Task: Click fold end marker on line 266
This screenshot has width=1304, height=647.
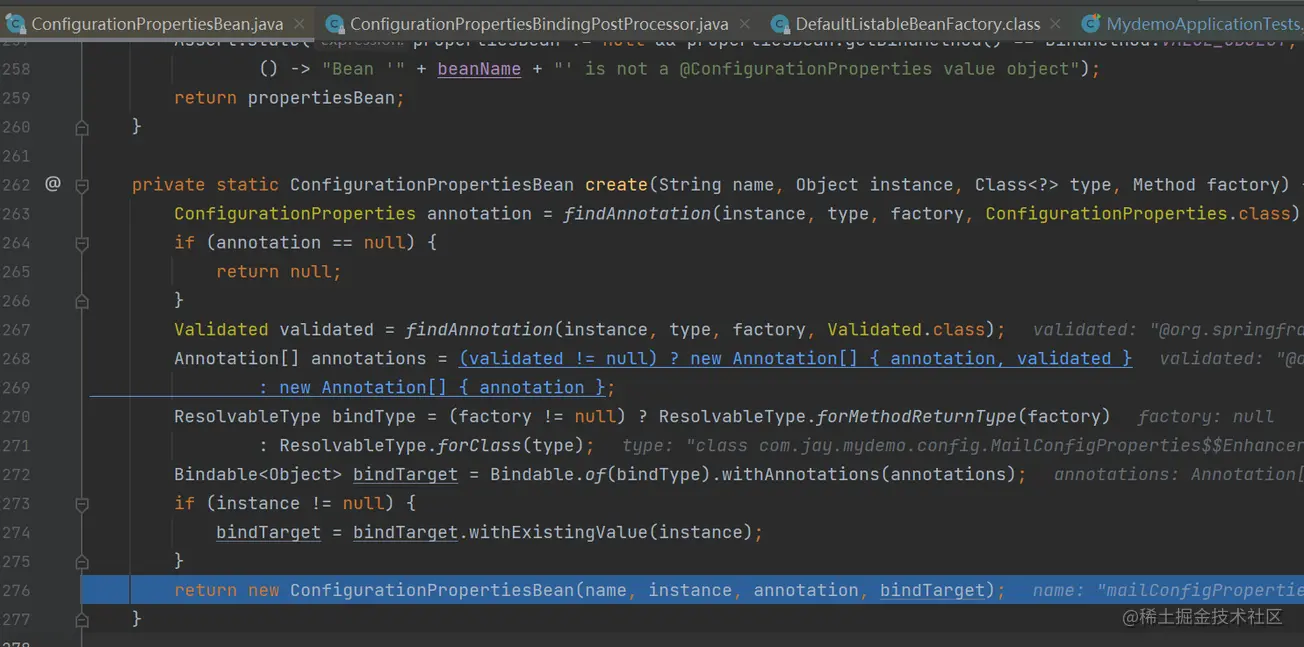Action: [x=82, y=301]
